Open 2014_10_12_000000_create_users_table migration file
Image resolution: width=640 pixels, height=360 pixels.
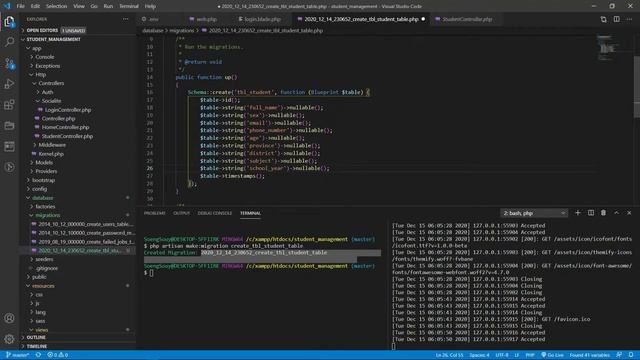[x=86, y=224]
